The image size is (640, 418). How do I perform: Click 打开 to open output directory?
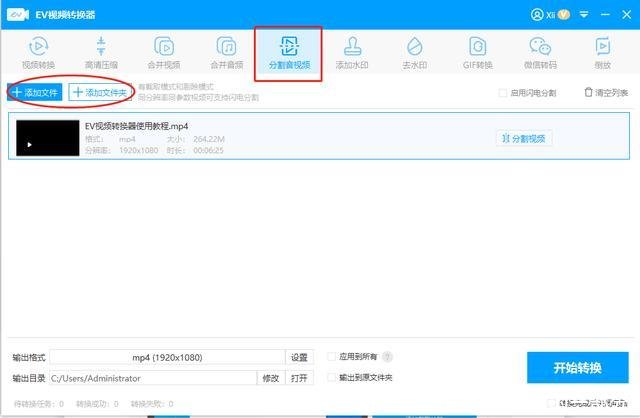click(299, 378)
